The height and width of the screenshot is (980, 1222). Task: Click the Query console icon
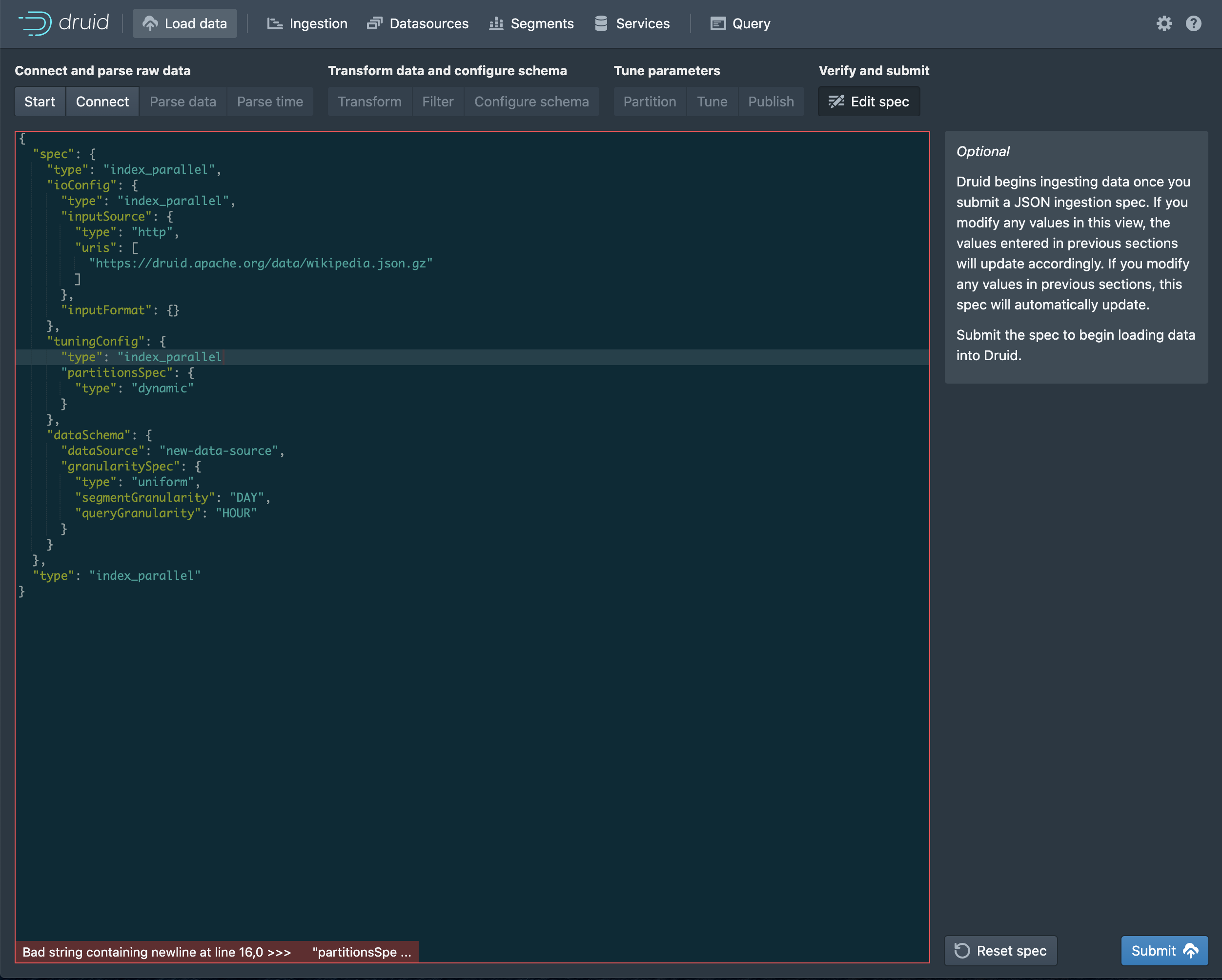point(718,24)
